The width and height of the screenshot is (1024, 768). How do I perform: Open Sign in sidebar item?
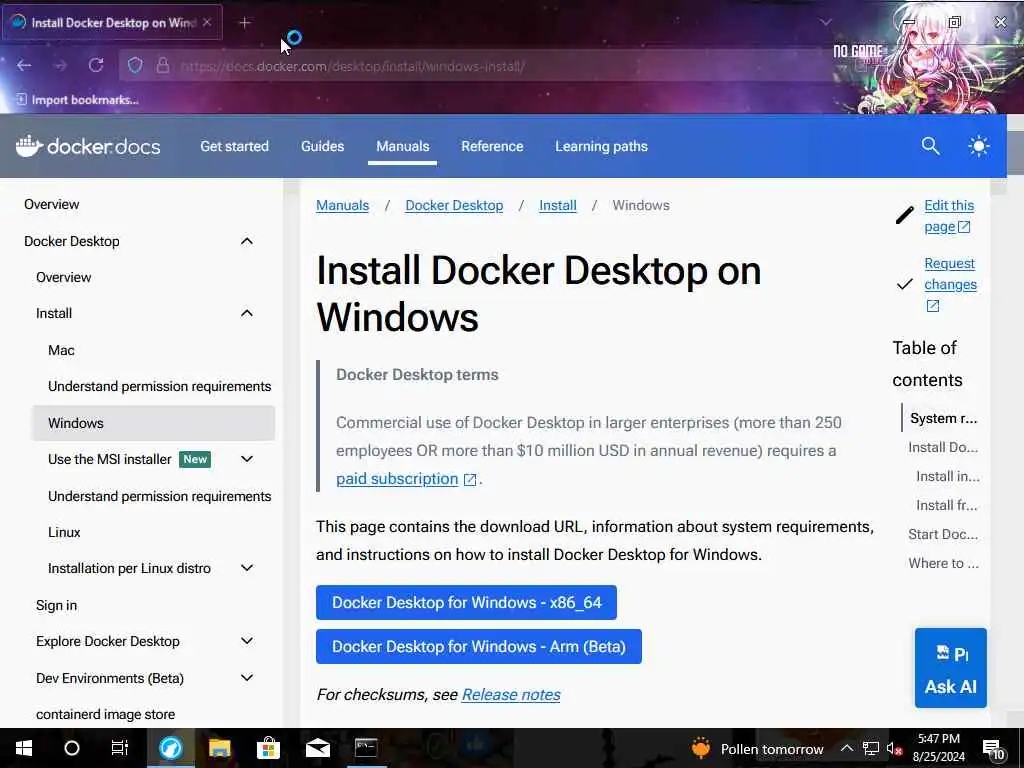click(x=56, y=605)
